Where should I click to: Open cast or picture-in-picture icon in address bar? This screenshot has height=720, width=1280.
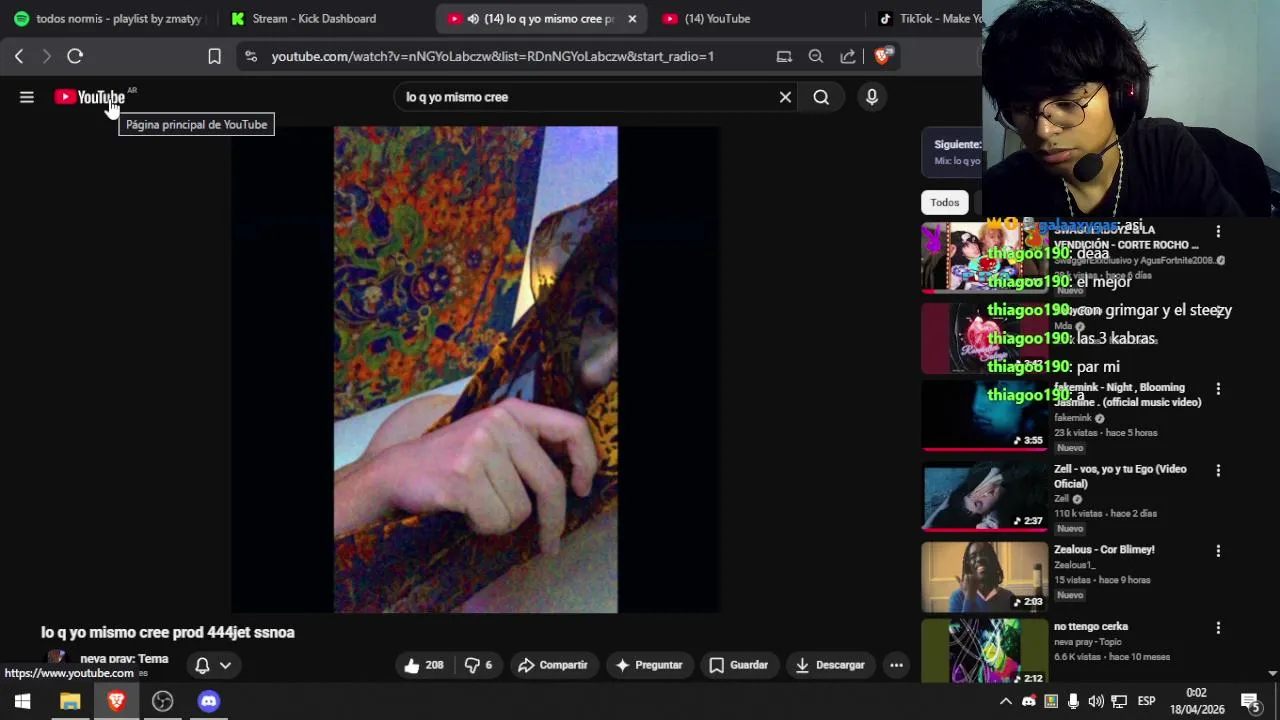pos(784,56)
